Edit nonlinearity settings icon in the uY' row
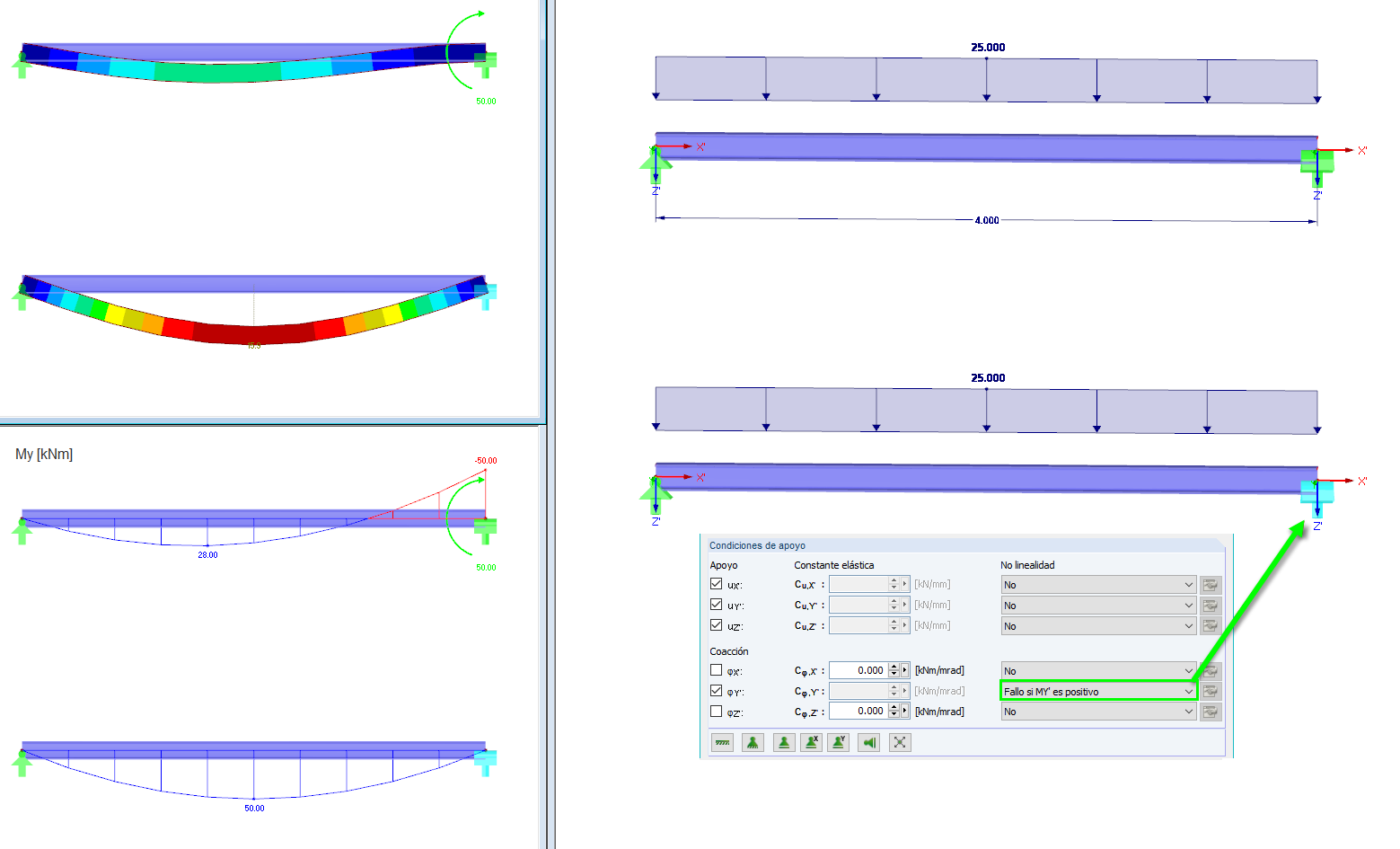The height and width of the screenshot is (849, 1400). (1211, 606)
